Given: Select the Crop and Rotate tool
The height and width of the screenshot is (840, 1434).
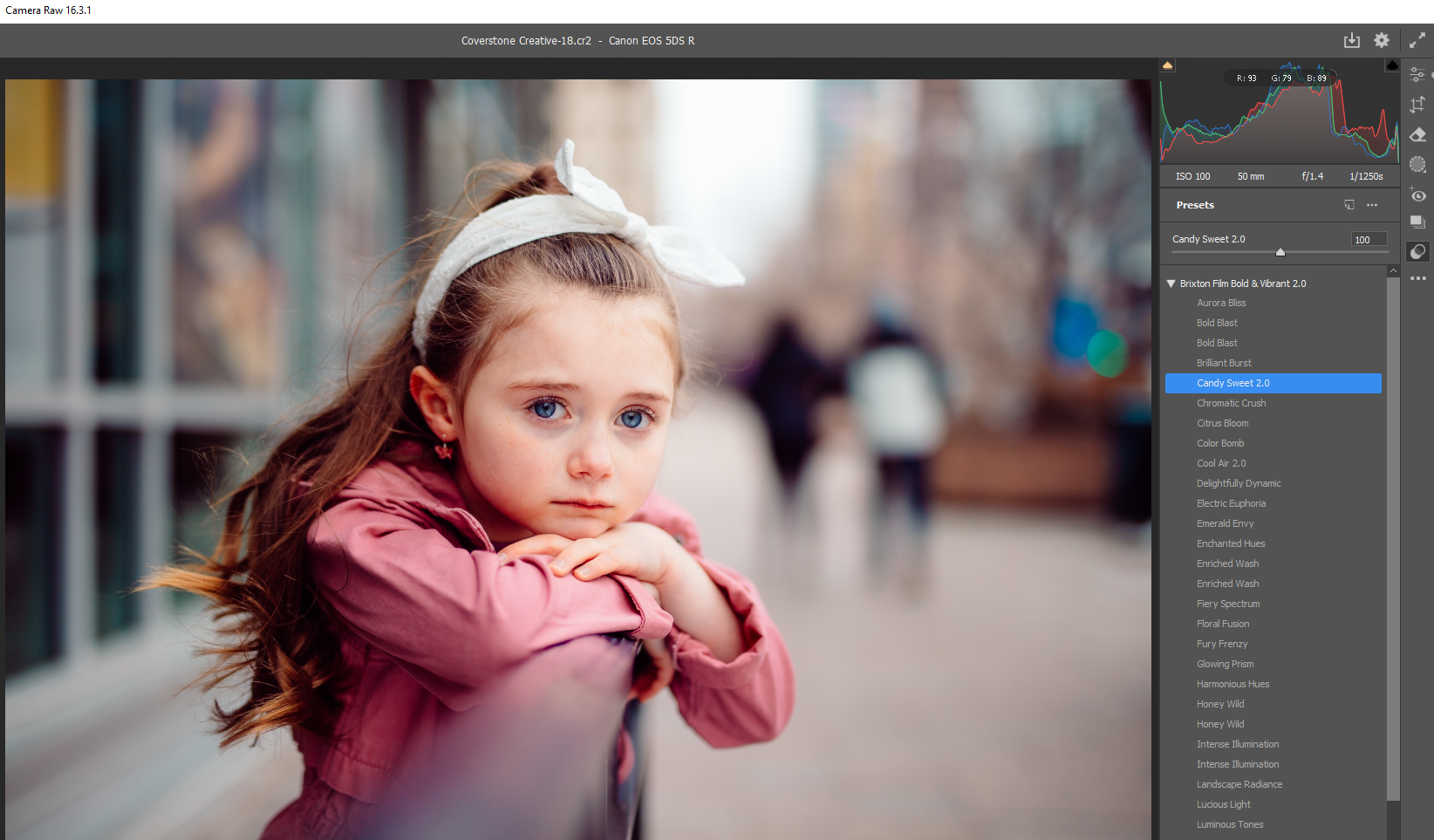Looking at the screenshot, I should 1417,105.
